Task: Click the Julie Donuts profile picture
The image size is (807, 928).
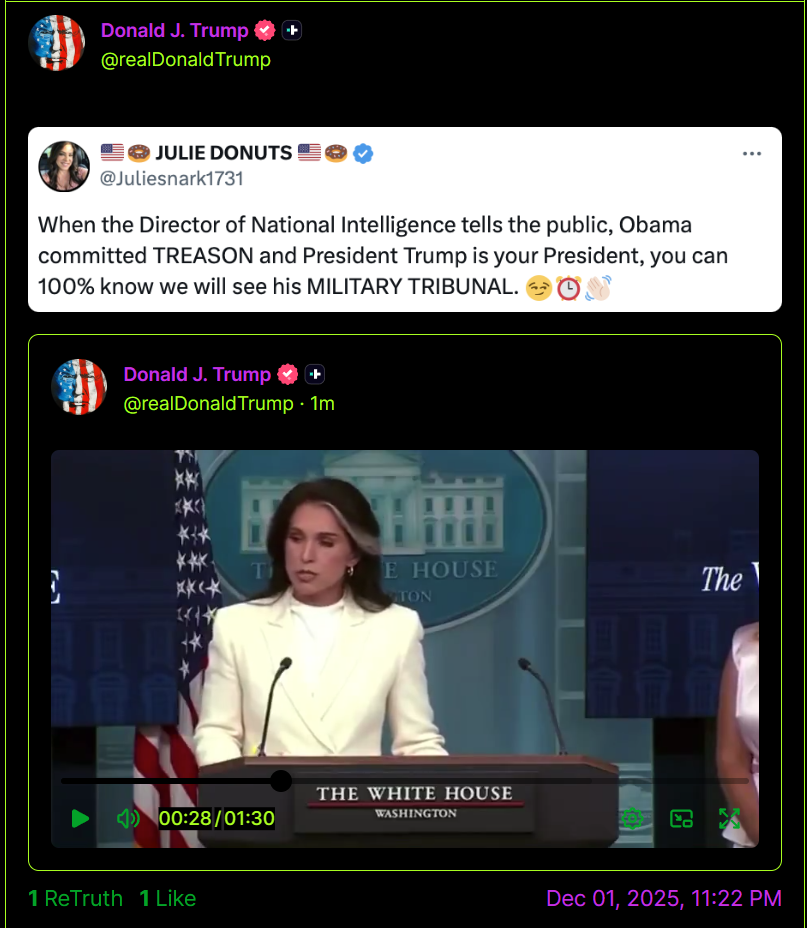Action: (64, 166)
